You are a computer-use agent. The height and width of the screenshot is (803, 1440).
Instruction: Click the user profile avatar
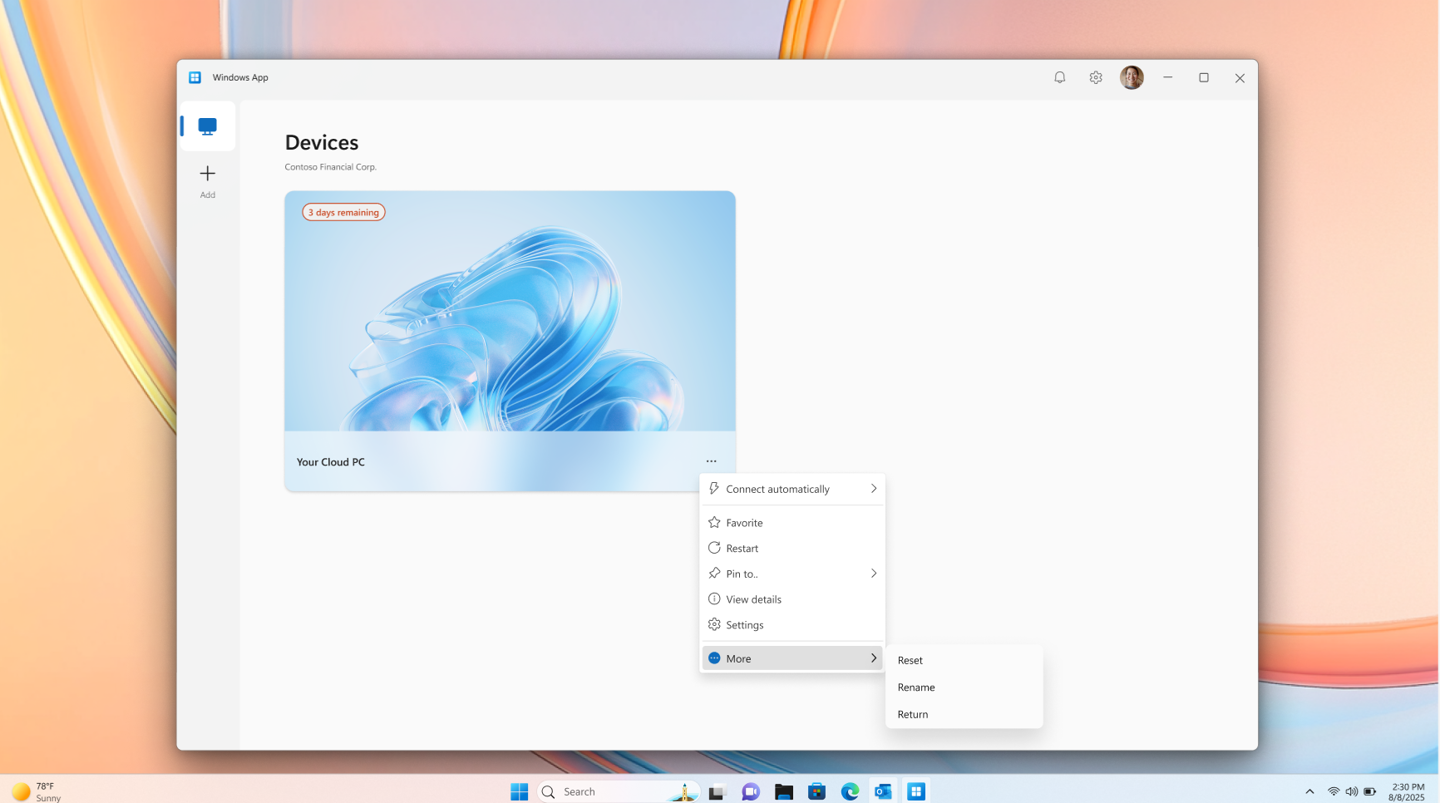click(1131, 78)
